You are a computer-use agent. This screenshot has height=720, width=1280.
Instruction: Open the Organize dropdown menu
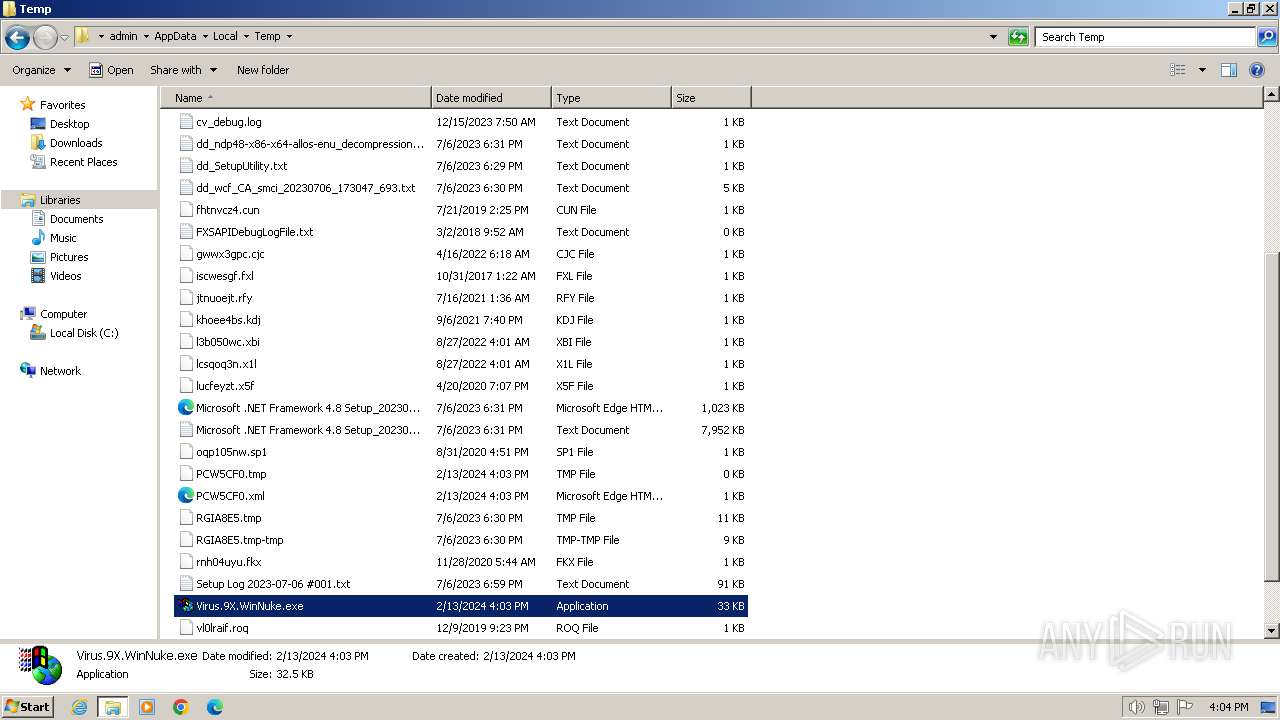(x=41, y=70)
